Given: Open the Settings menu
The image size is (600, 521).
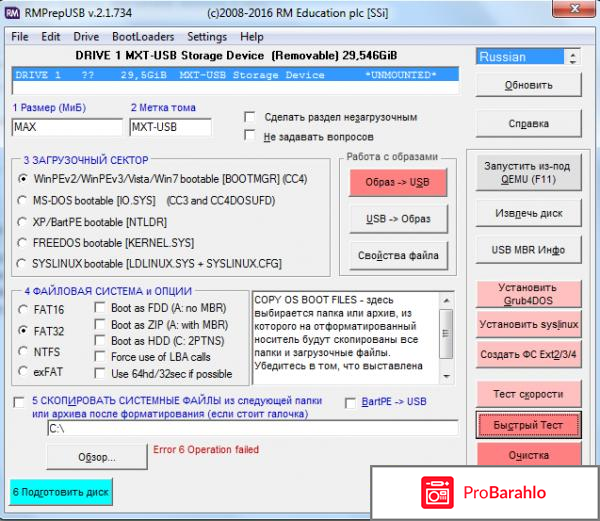Looking at the screenshot, I should [207, 36].
